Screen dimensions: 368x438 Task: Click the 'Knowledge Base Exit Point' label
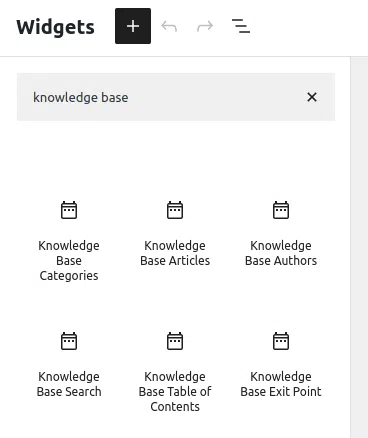[281, 384]
